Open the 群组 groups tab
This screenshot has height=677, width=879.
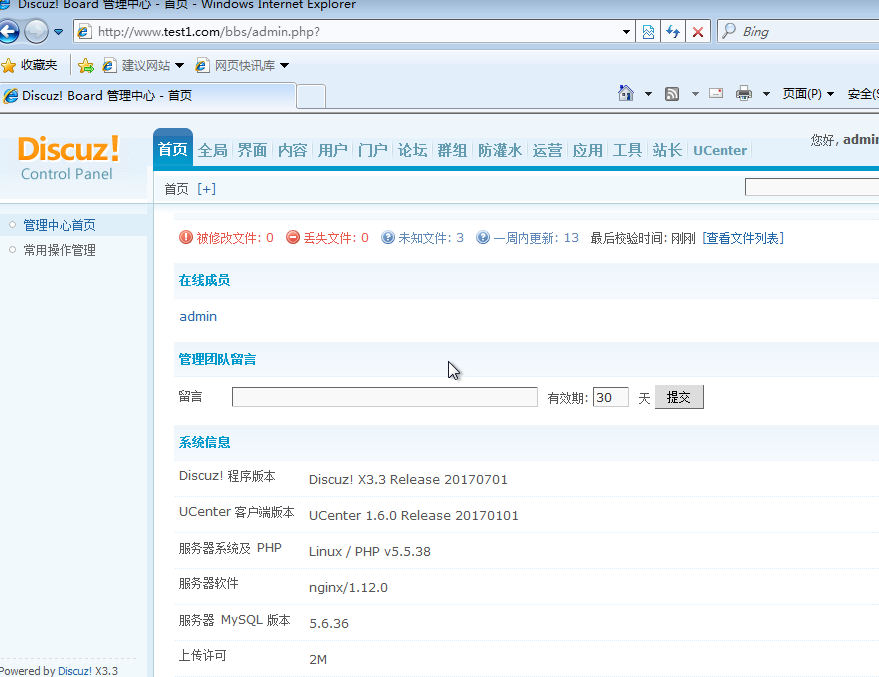452,150
